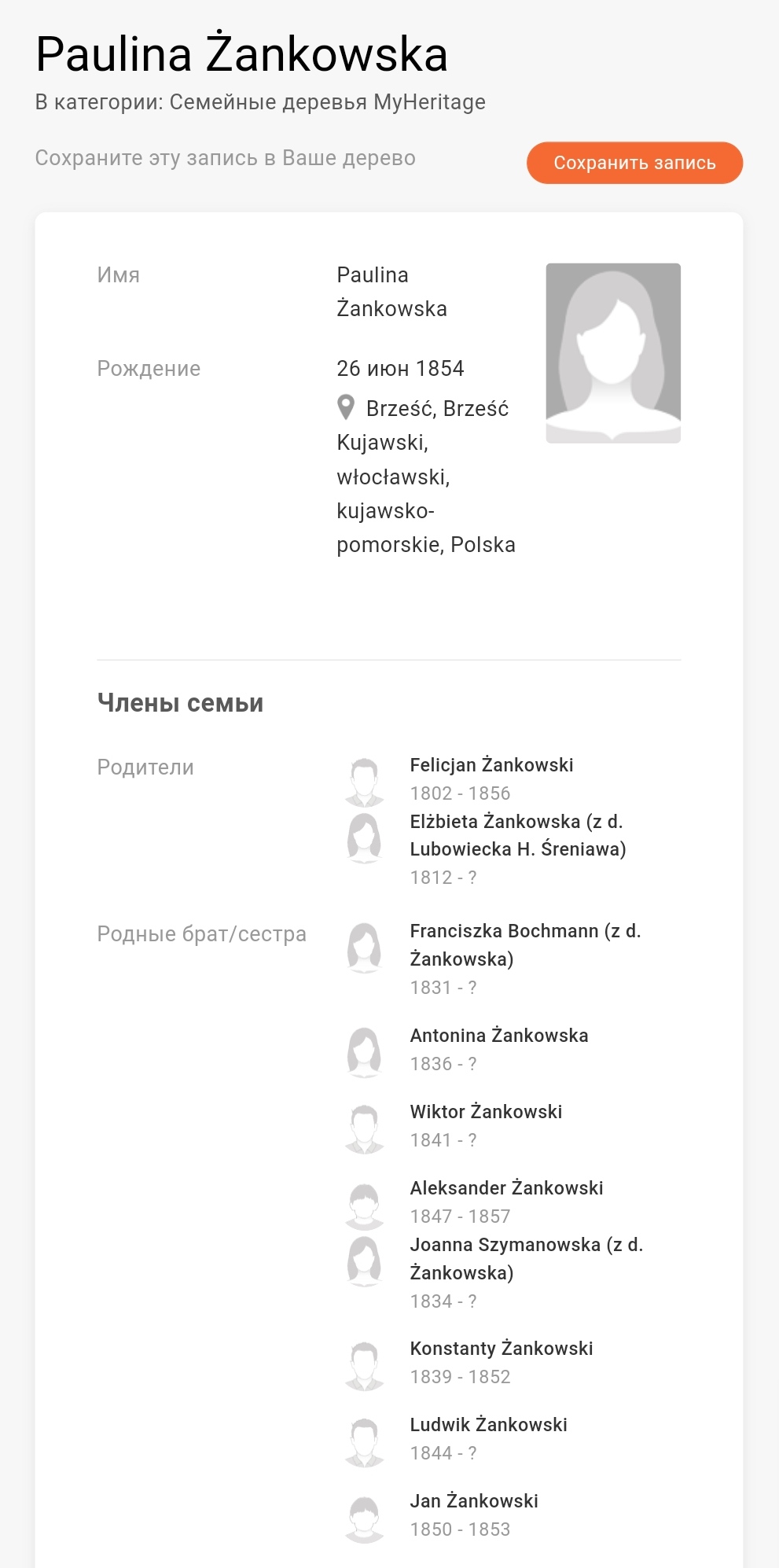Click the Сохранить запись button
The image size is (779, 1568).
[x=634, y=163]
